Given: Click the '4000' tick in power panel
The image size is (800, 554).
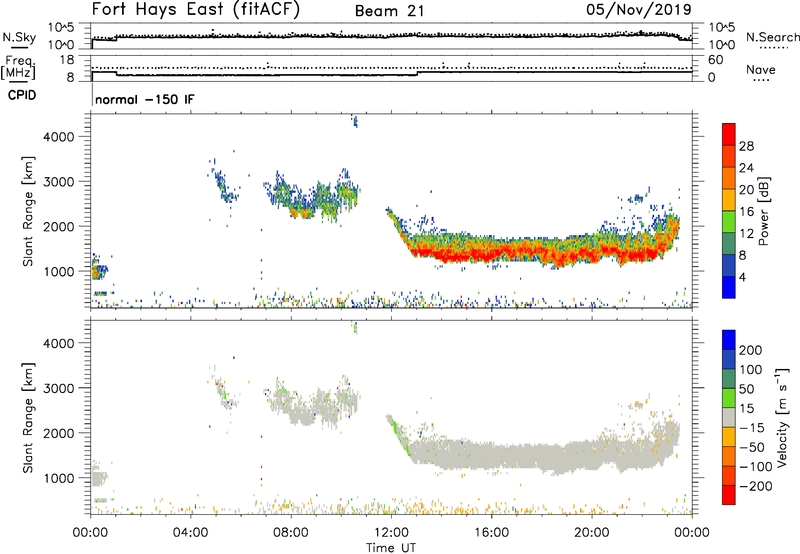Looking at the screenshot, I should [x=58, y=137].
